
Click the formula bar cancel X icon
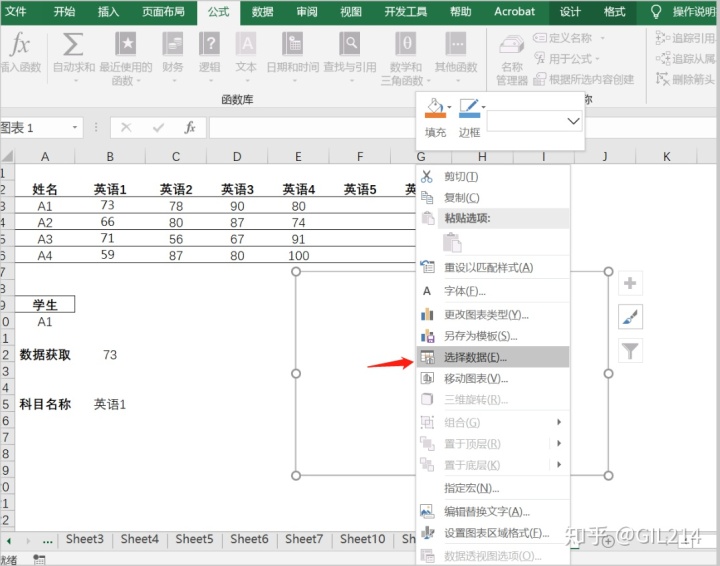126,127
